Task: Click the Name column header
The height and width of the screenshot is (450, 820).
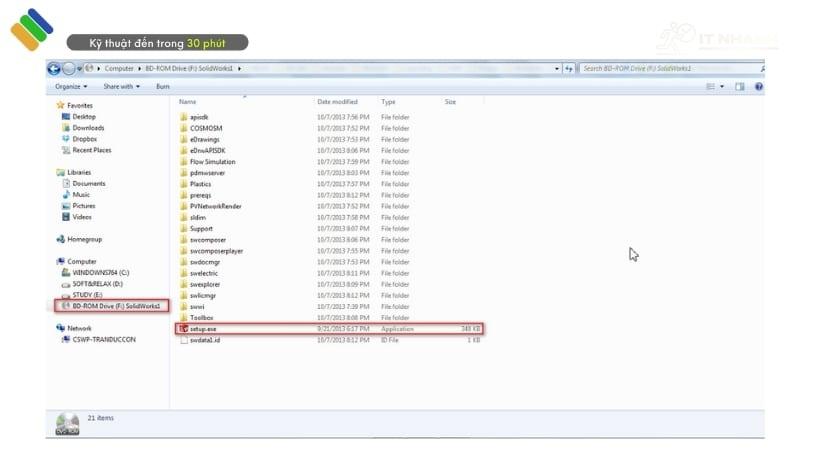Action: [188, 102]
